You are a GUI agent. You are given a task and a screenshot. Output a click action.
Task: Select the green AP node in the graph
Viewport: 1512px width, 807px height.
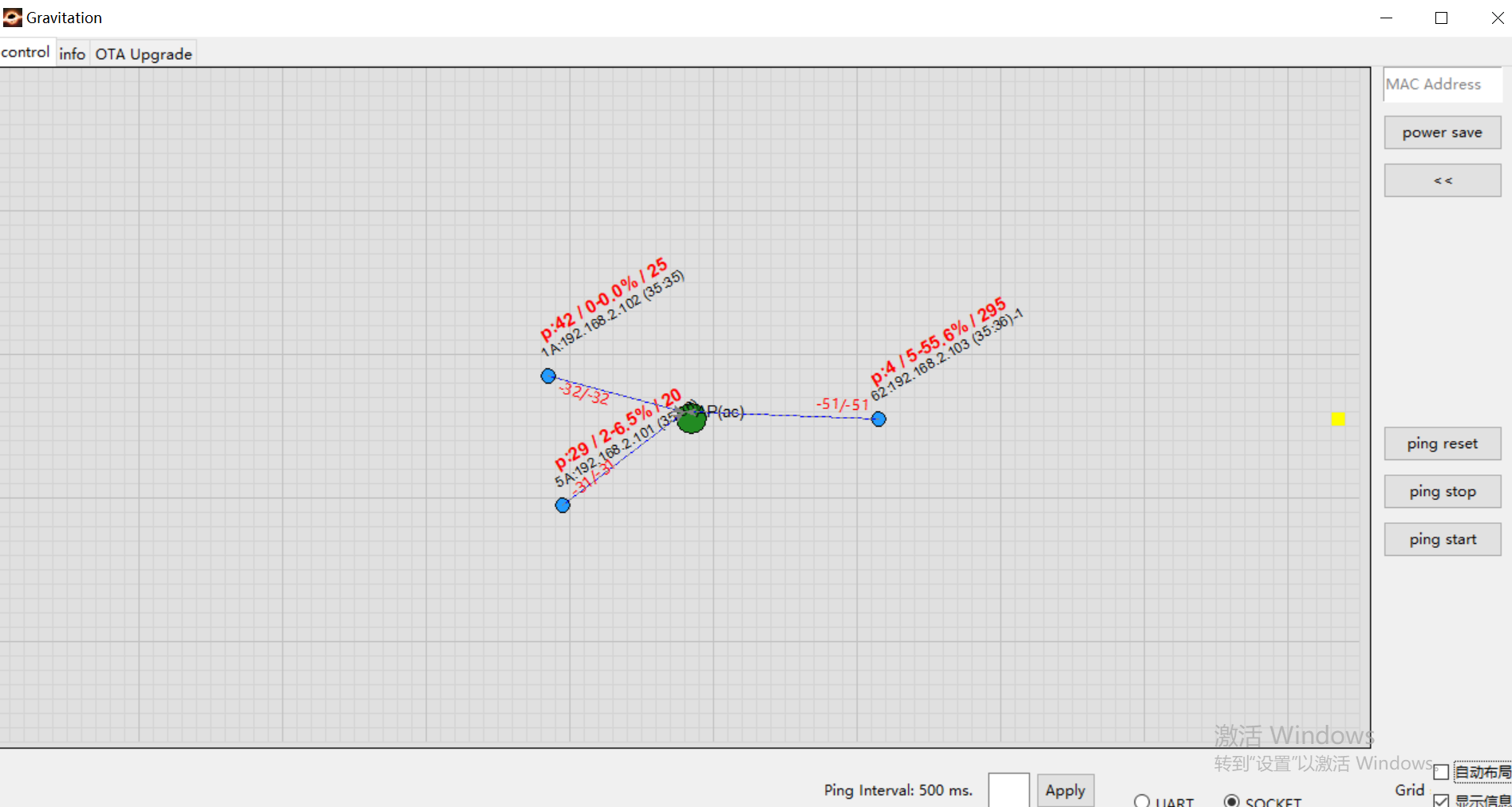[x=691, y=418]
